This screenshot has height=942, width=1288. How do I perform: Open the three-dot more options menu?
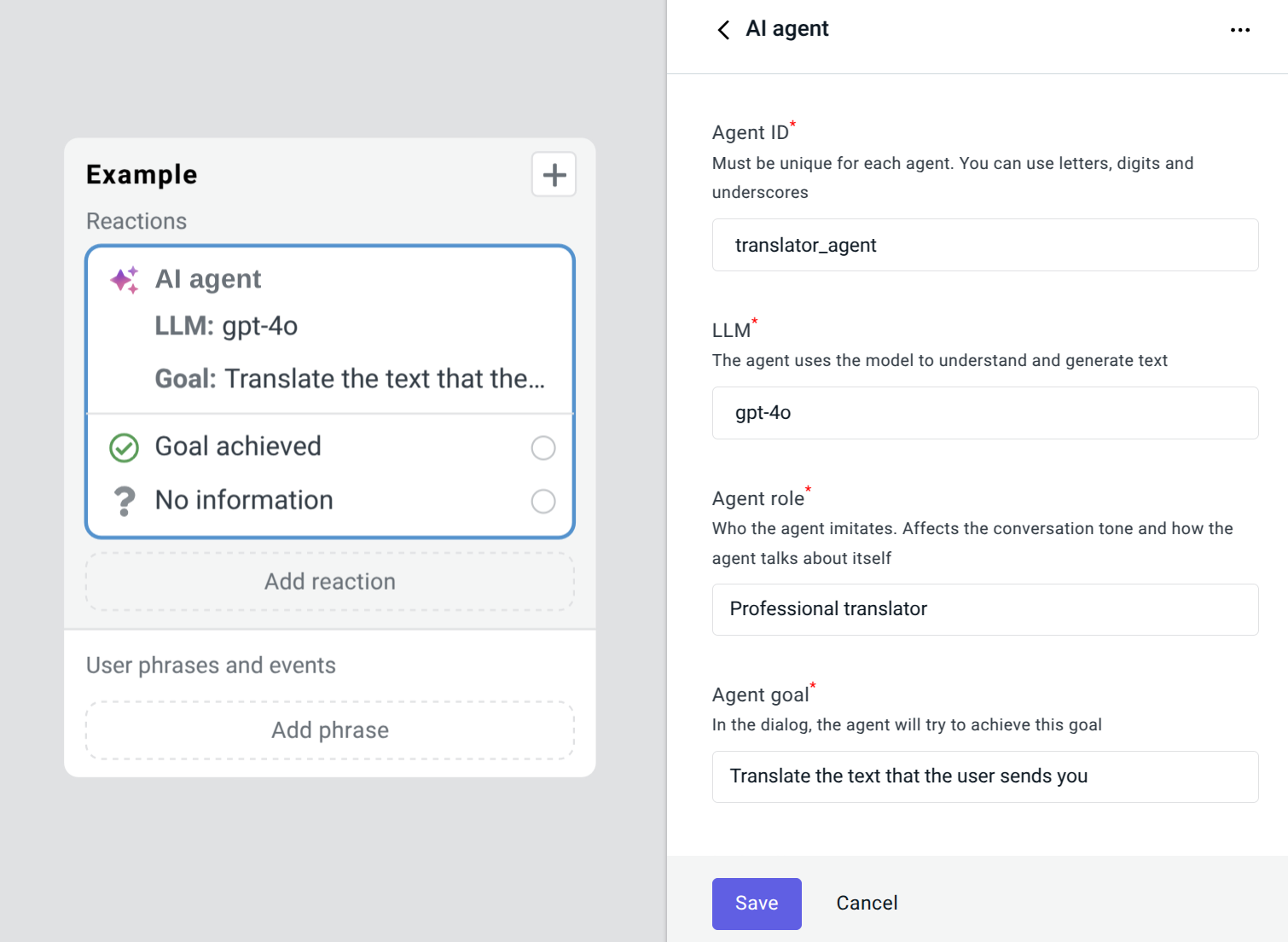[x=1239, y=30]
